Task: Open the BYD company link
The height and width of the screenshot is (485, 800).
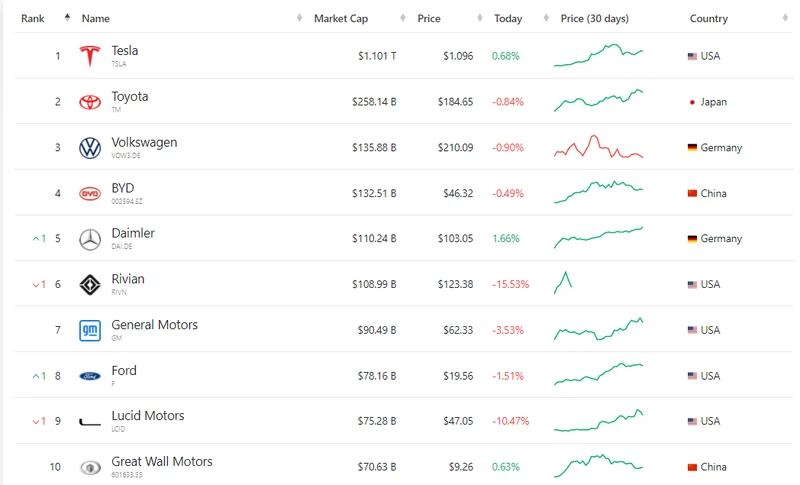Action: point(122,188)
